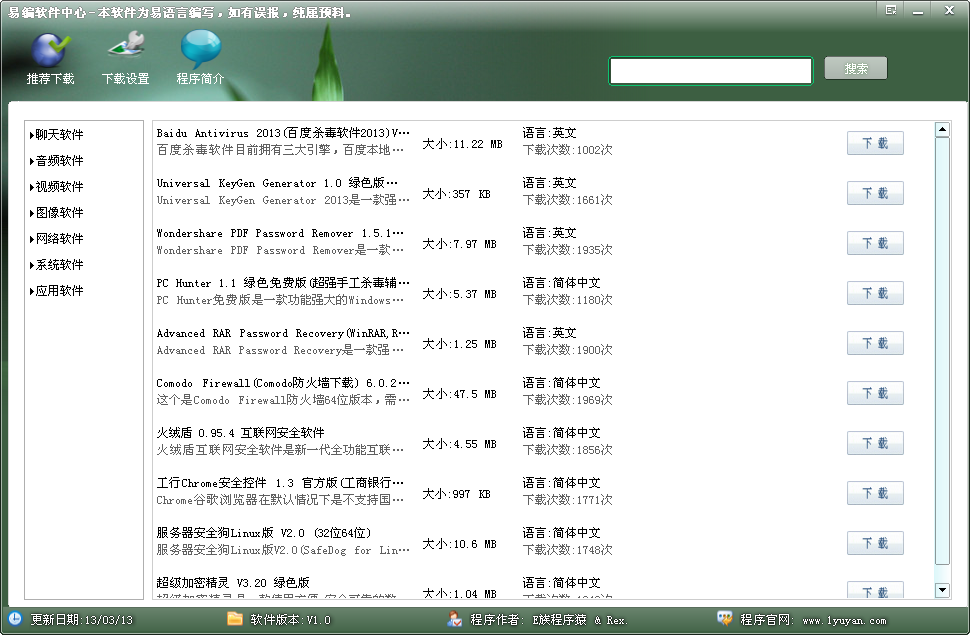The image size is (970, 635).
Task: Select the Advanced RAR Password Recovery title
Action: click(x=283, y=333)
